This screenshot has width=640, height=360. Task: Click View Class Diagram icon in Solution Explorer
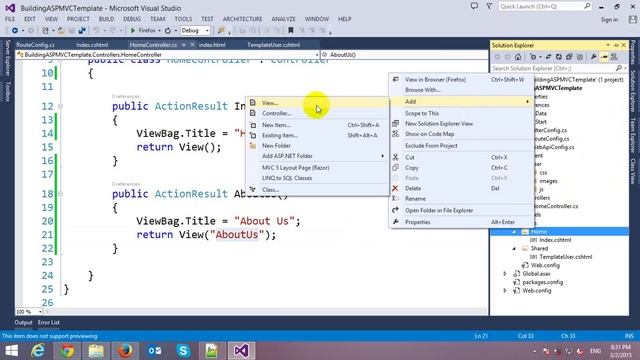pyautogui.click(x=614, y=57)
